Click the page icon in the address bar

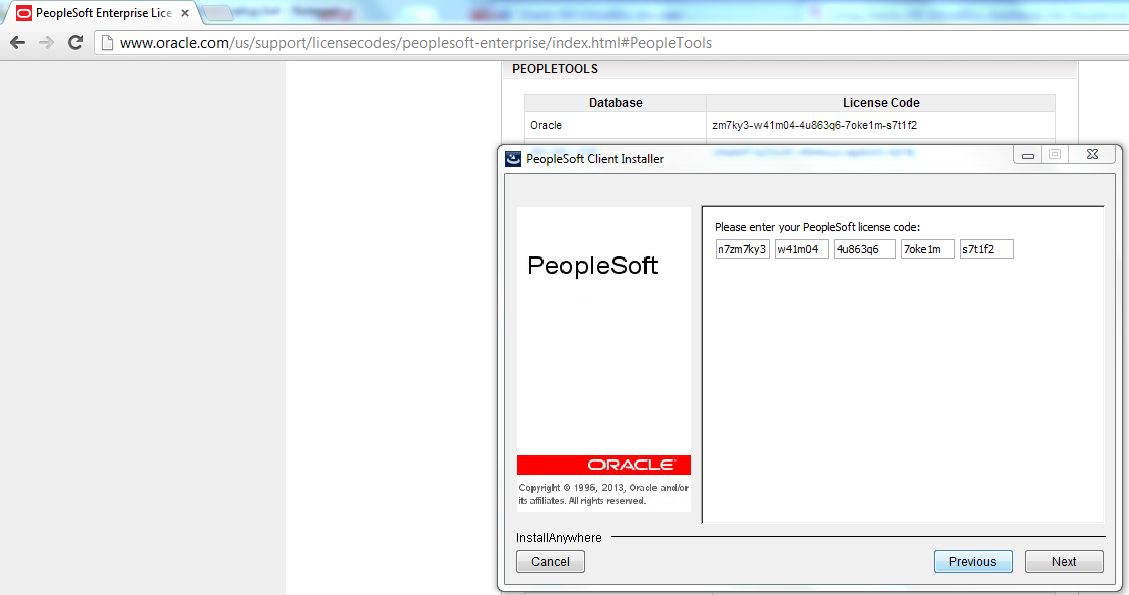click(107, 42)
